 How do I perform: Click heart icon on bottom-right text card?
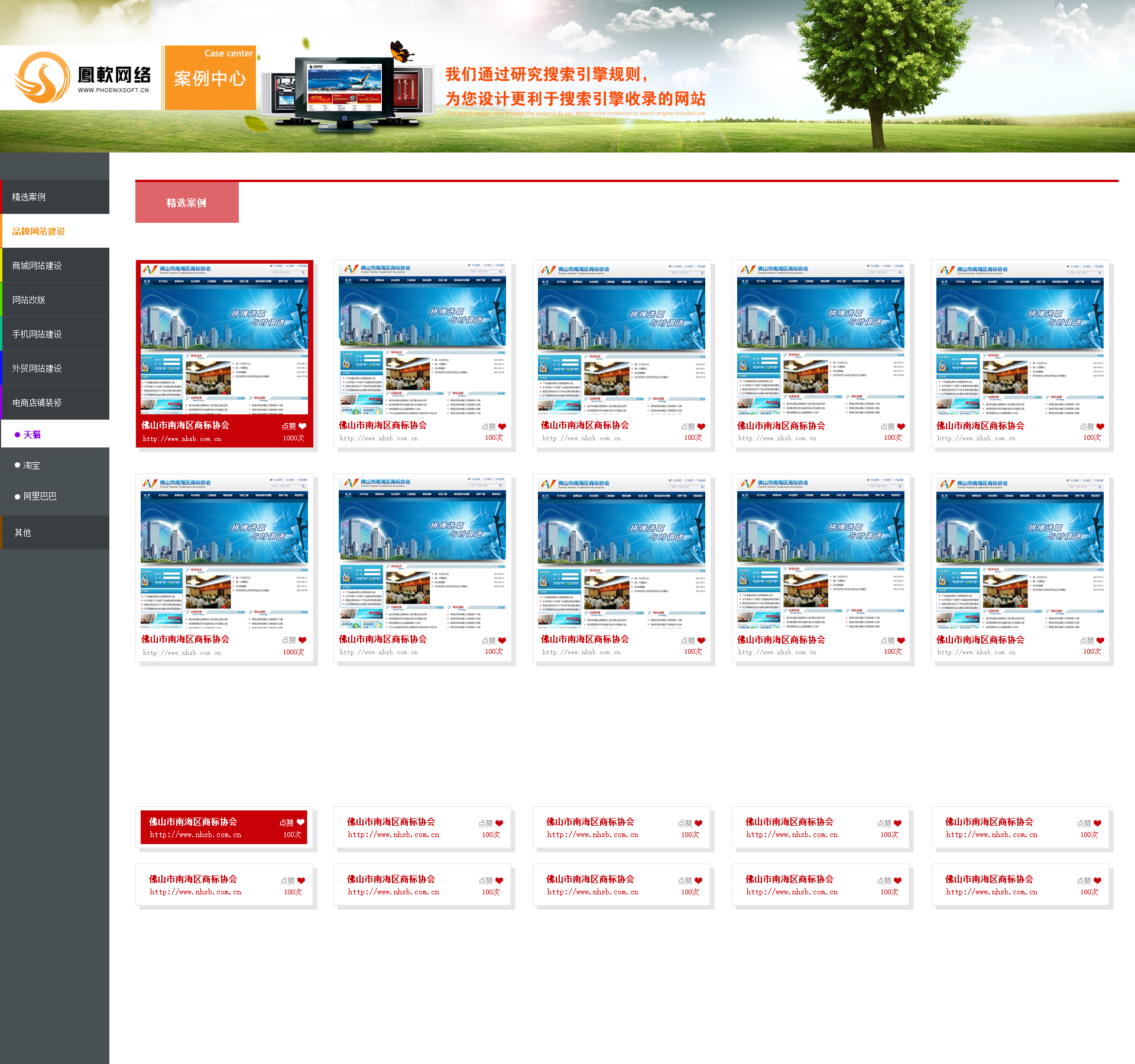click(x=1097, y=881)
